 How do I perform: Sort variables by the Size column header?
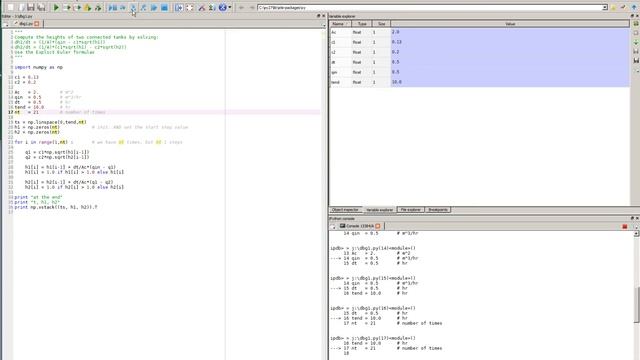pyautogui.click(x=381, y=24)
